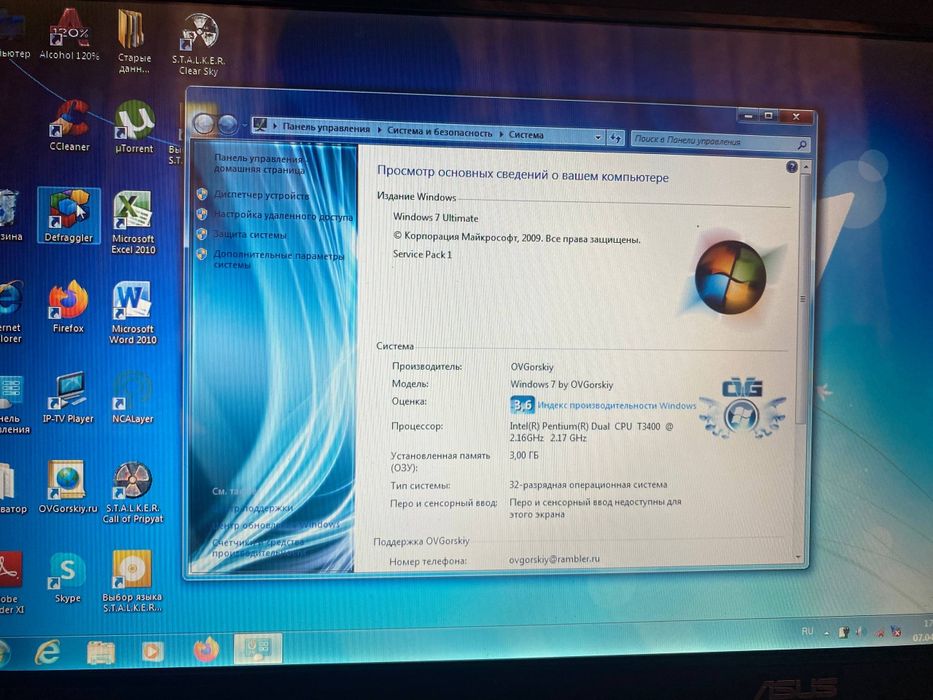This screenshot has height=700, width=933.
Task: Click in the Поиск в Панели управления field
Action: point(712,142)
